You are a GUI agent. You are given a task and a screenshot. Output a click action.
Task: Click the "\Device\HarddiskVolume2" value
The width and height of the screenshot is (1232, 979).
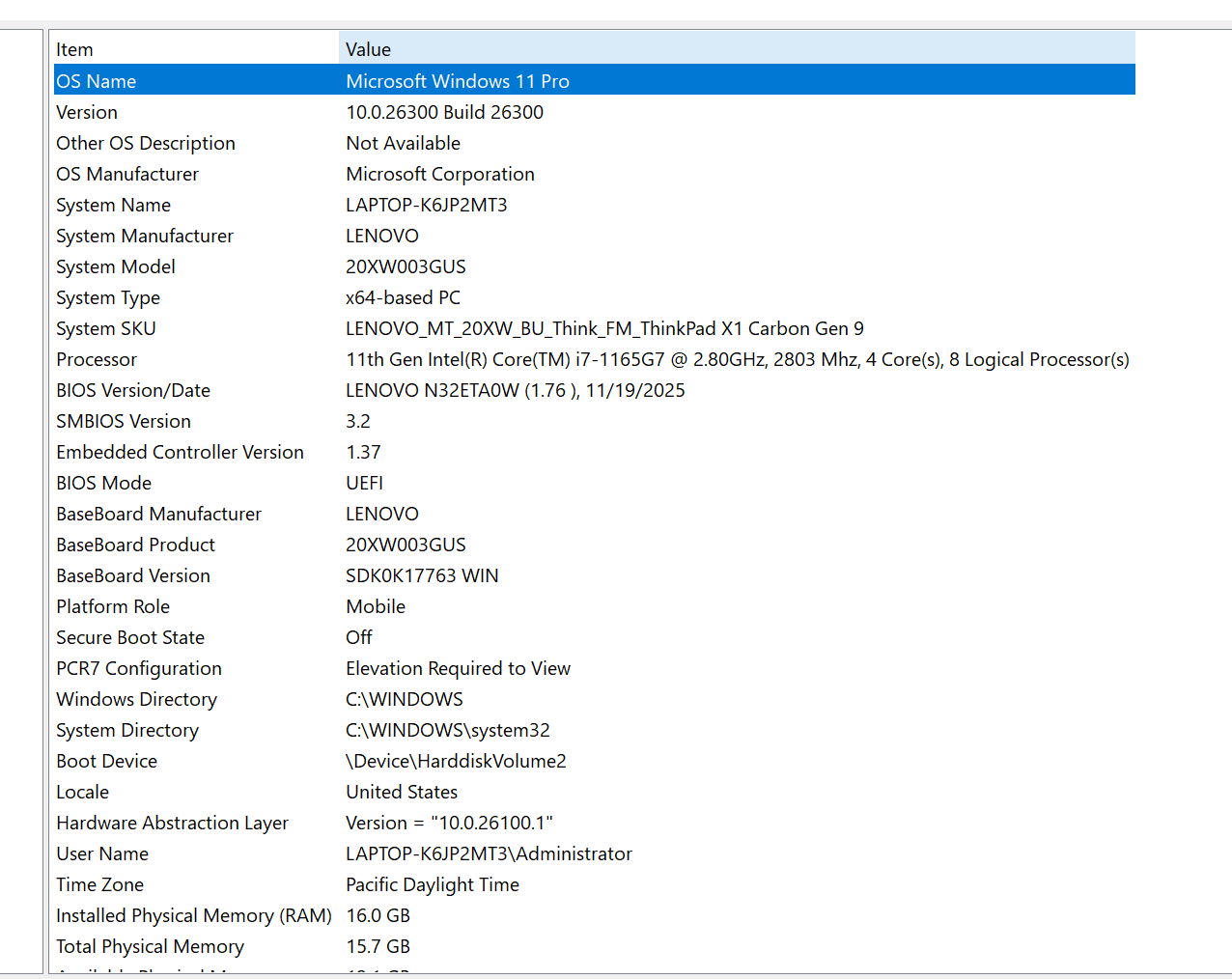pos(456,761)
